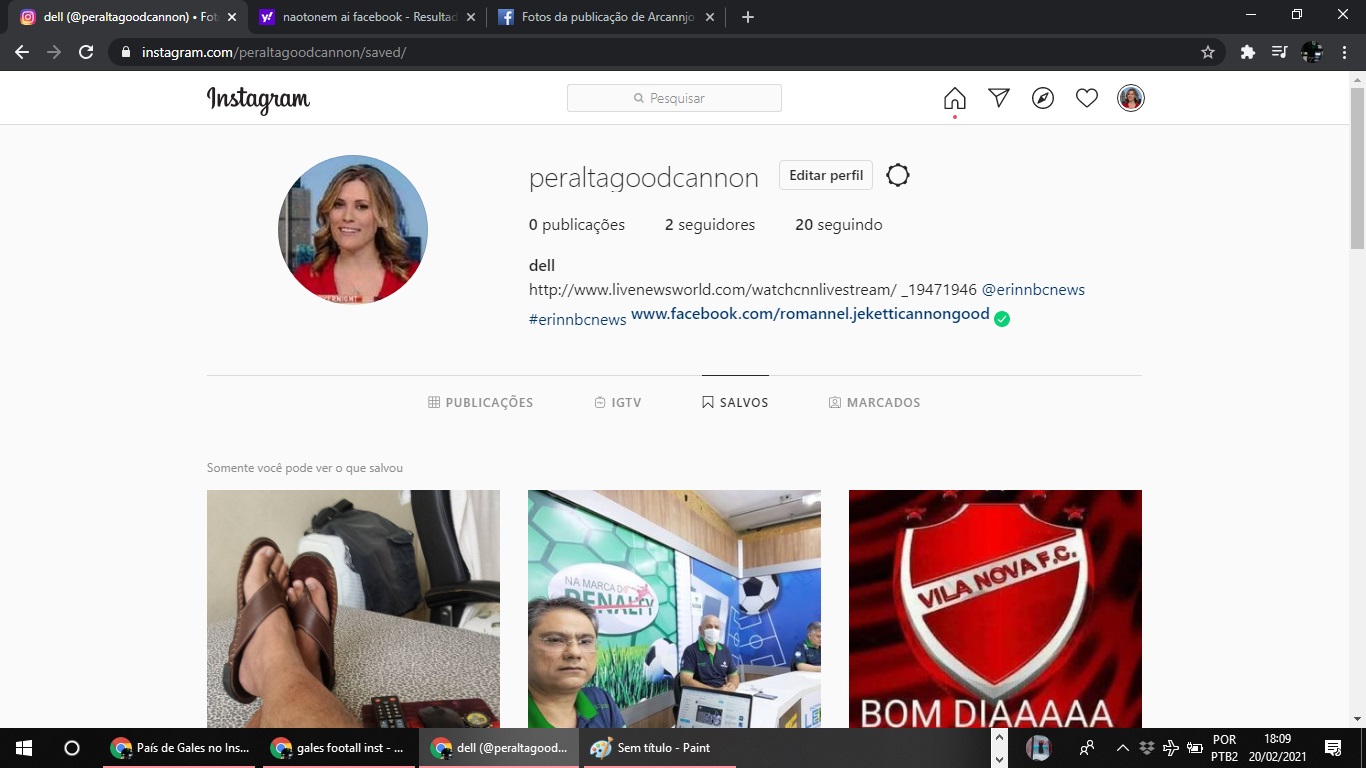The image size is (1366, 768).
Task: Open media control icon in Chrome toolbar
Action: coord(1279,52)
